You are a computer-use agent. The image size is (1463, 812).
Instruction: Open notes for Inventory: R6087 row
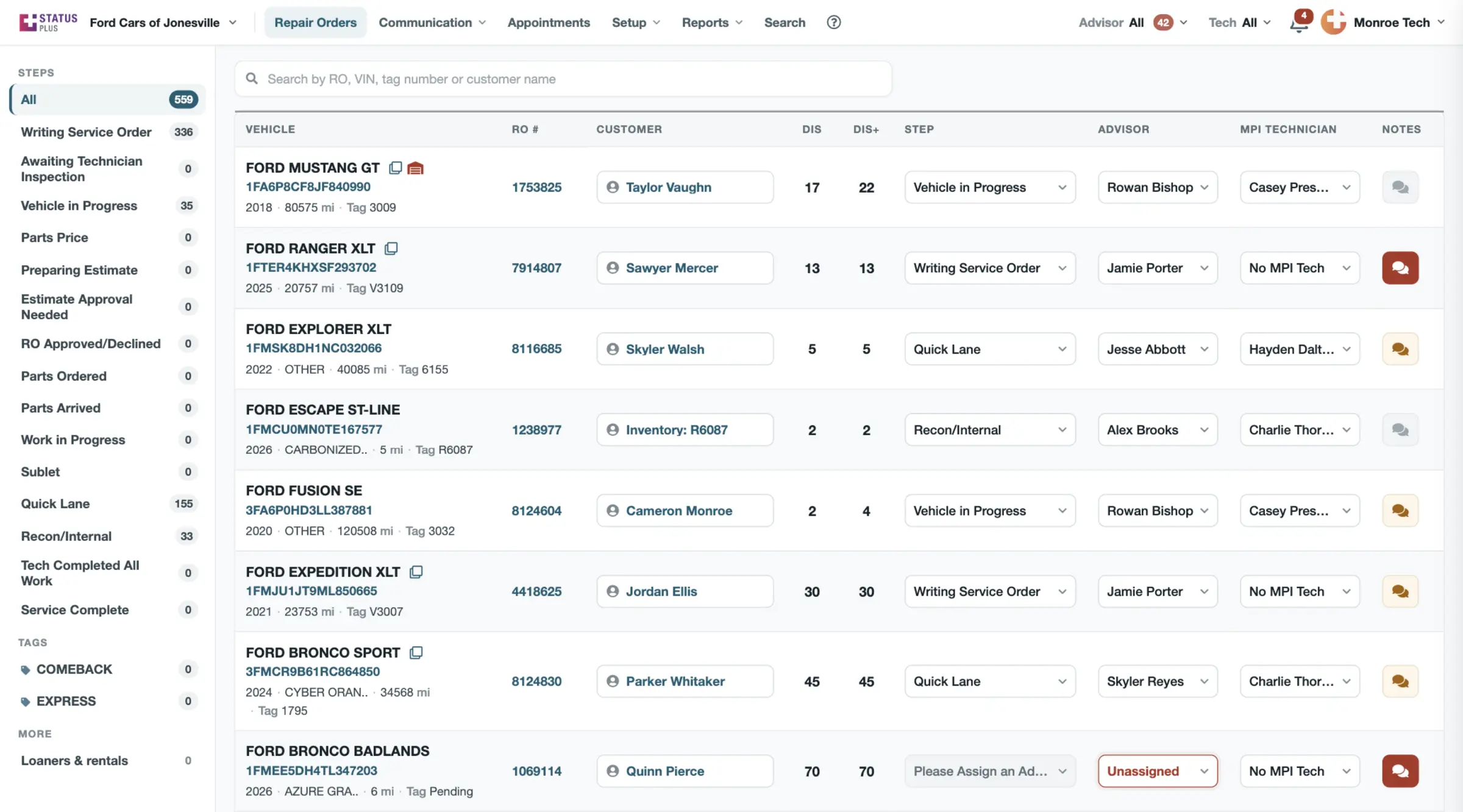(x=1400, y=430)
